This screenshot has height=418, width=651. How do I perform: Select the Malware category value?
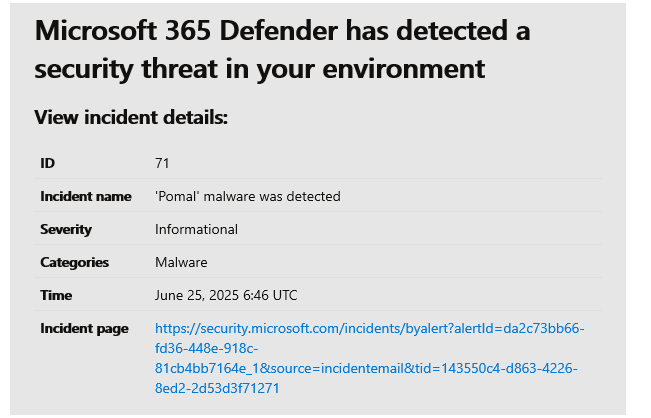[x=181, y=262]
